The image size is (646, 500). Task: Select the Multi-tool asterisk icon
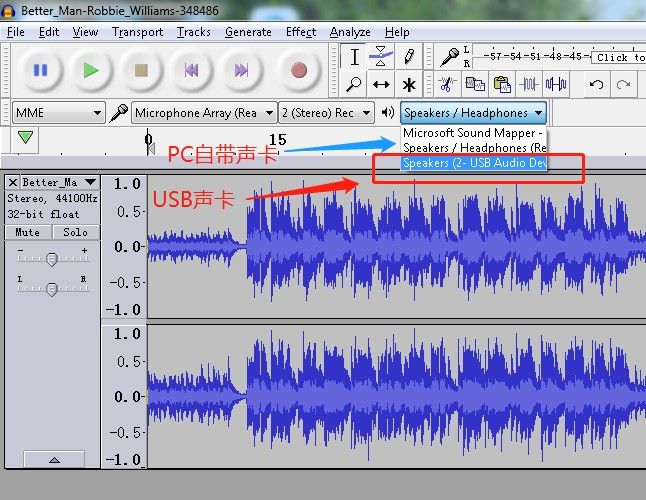click(408, 84)
